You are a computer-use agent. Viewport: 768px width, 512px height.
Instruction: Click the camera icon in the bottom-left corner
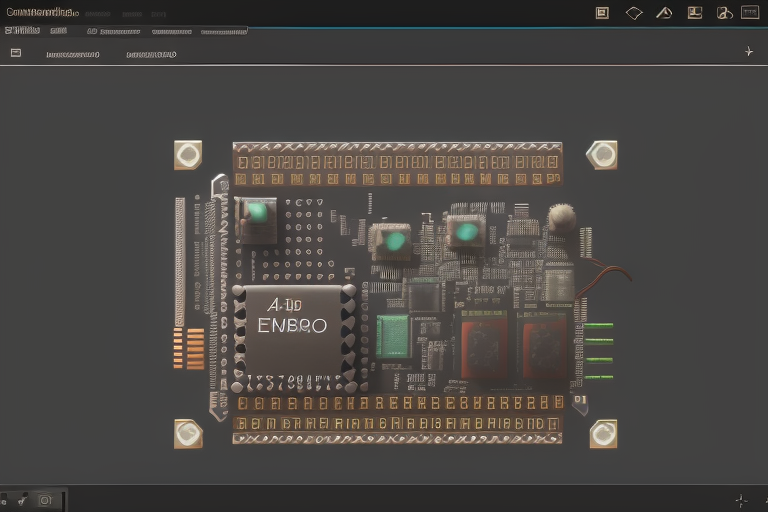click(44, 500)
